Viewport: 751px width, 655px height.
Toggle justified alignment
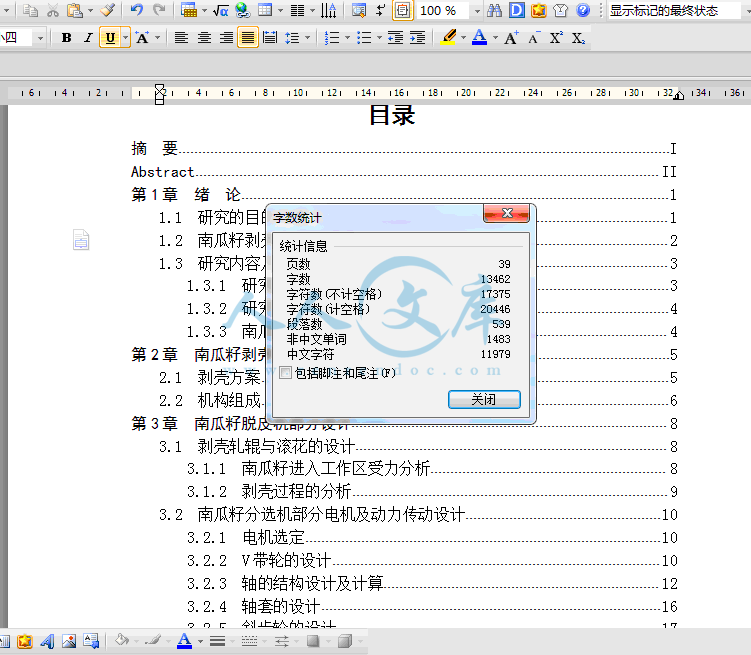click(248, 37)
